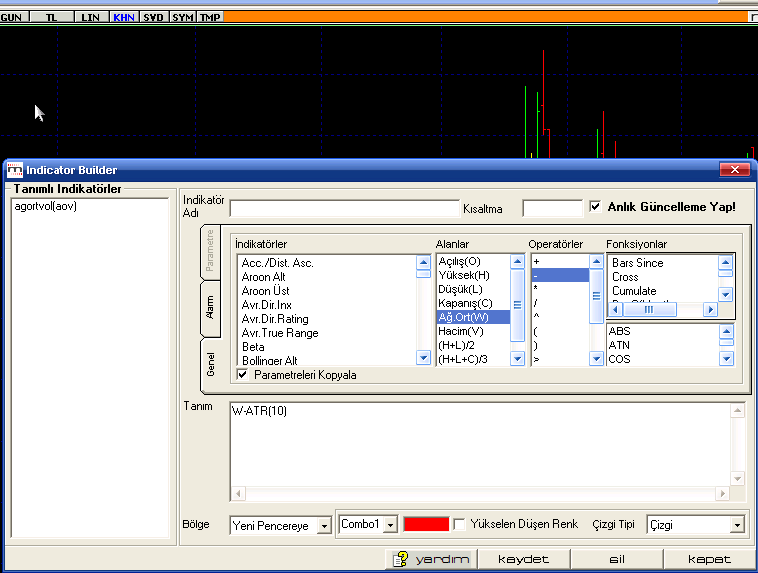The height and width of the screenshot is (573, 758).
Task: Select the TMP tab in top bar
Action: click(210, 17)
